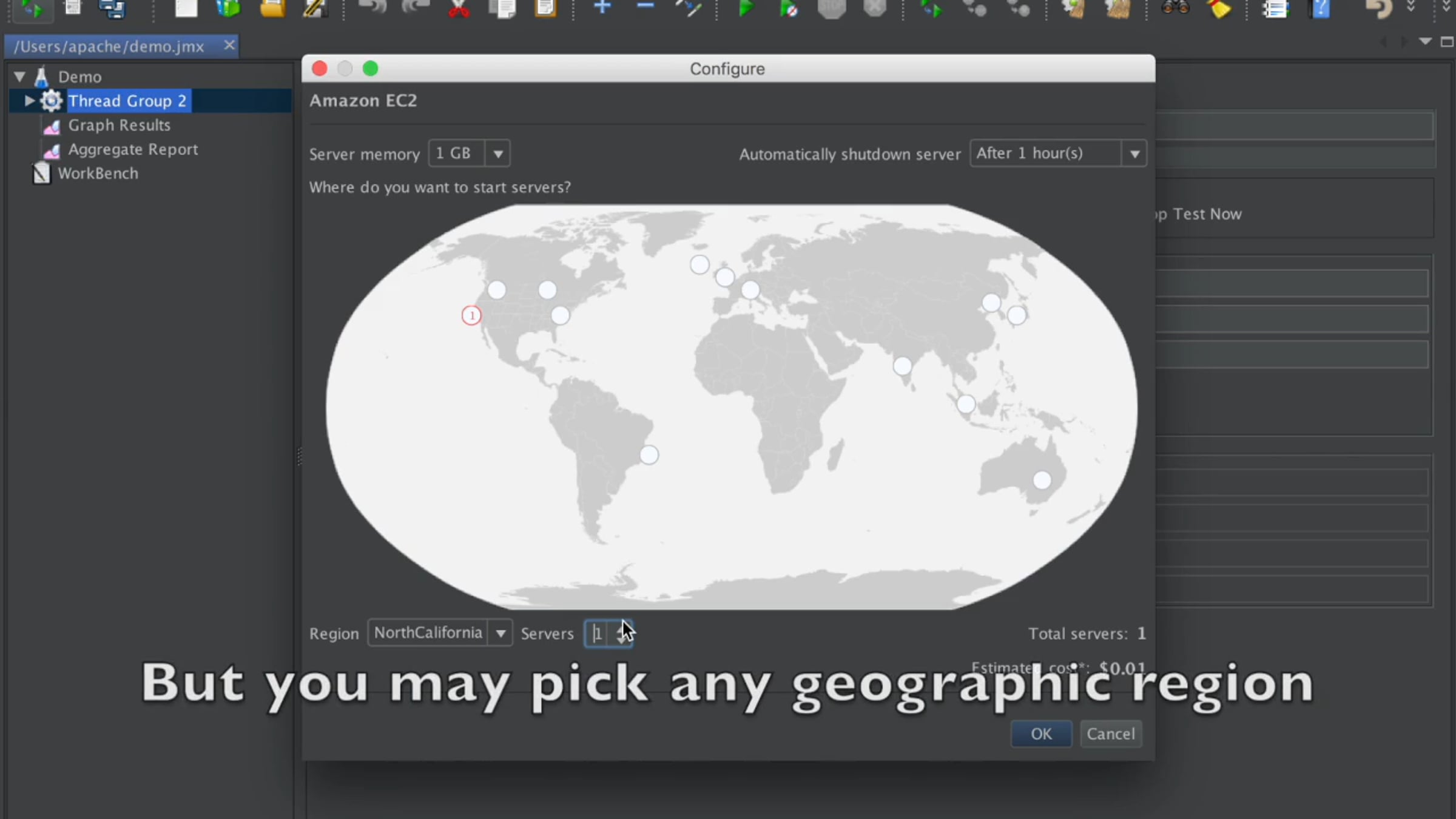Screen dimensions: 1456x819
Task: Click the Configure dialog title bar
Action: [x=728, y=69]
